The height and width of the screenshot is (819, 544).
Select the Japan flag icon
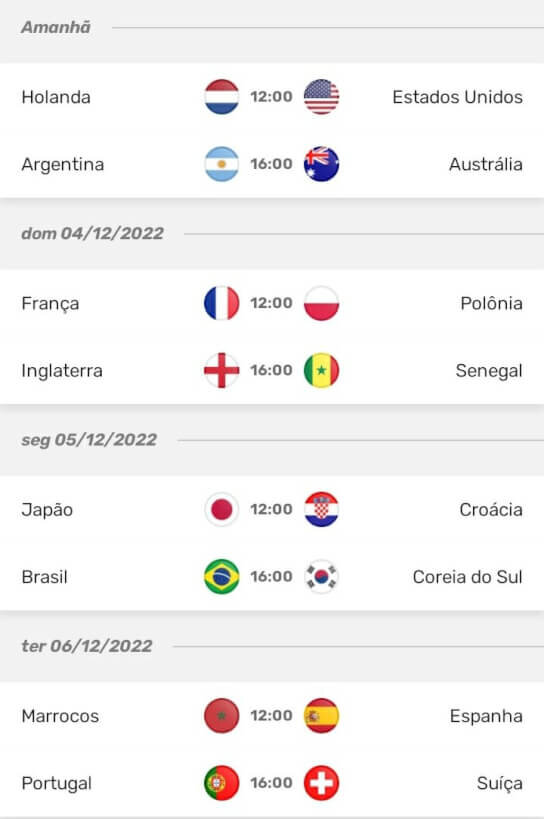click(x=221, y=509)
